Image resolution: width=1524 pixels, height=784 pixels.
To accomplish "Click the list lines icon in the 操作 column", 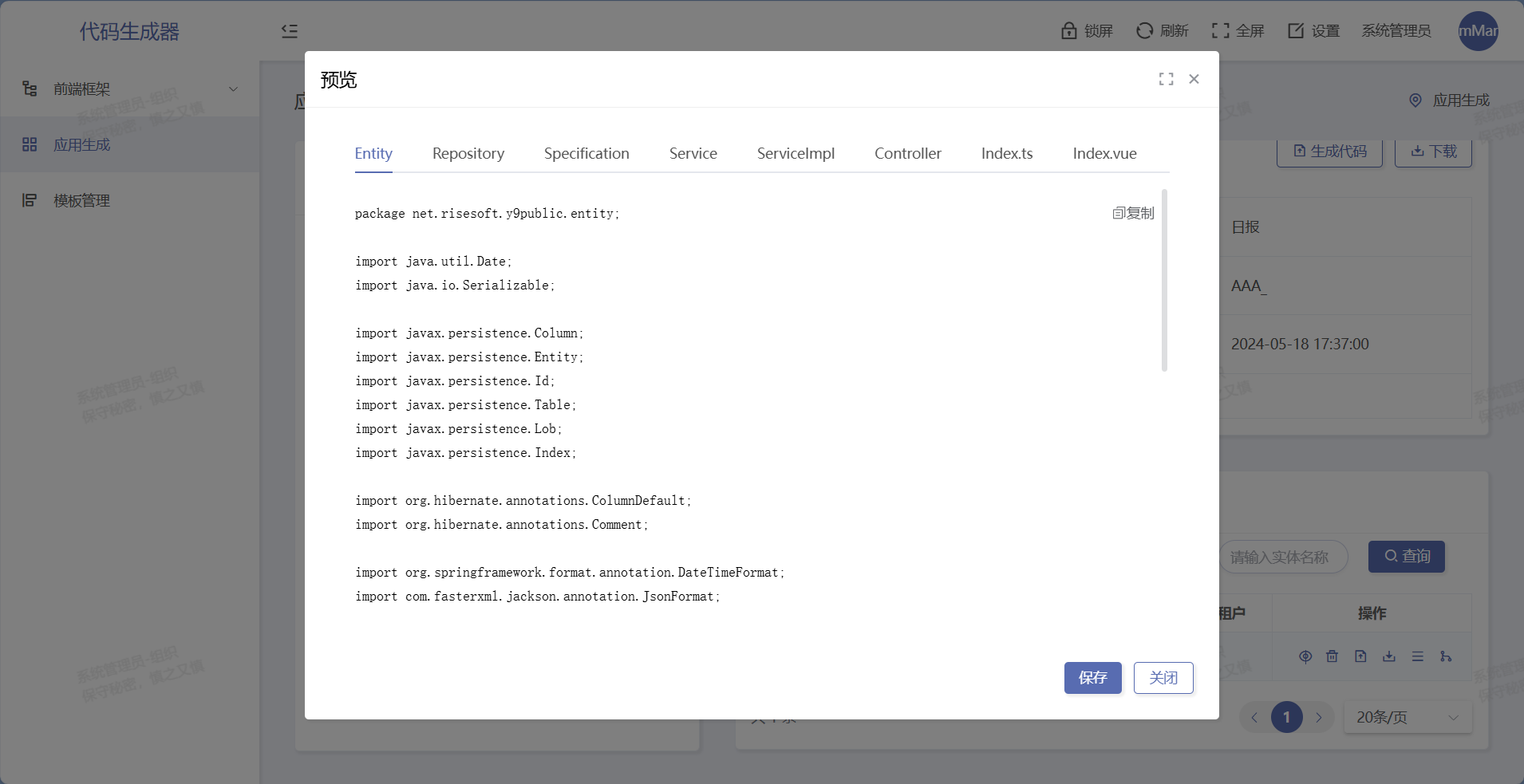I will click(1418, 656).
